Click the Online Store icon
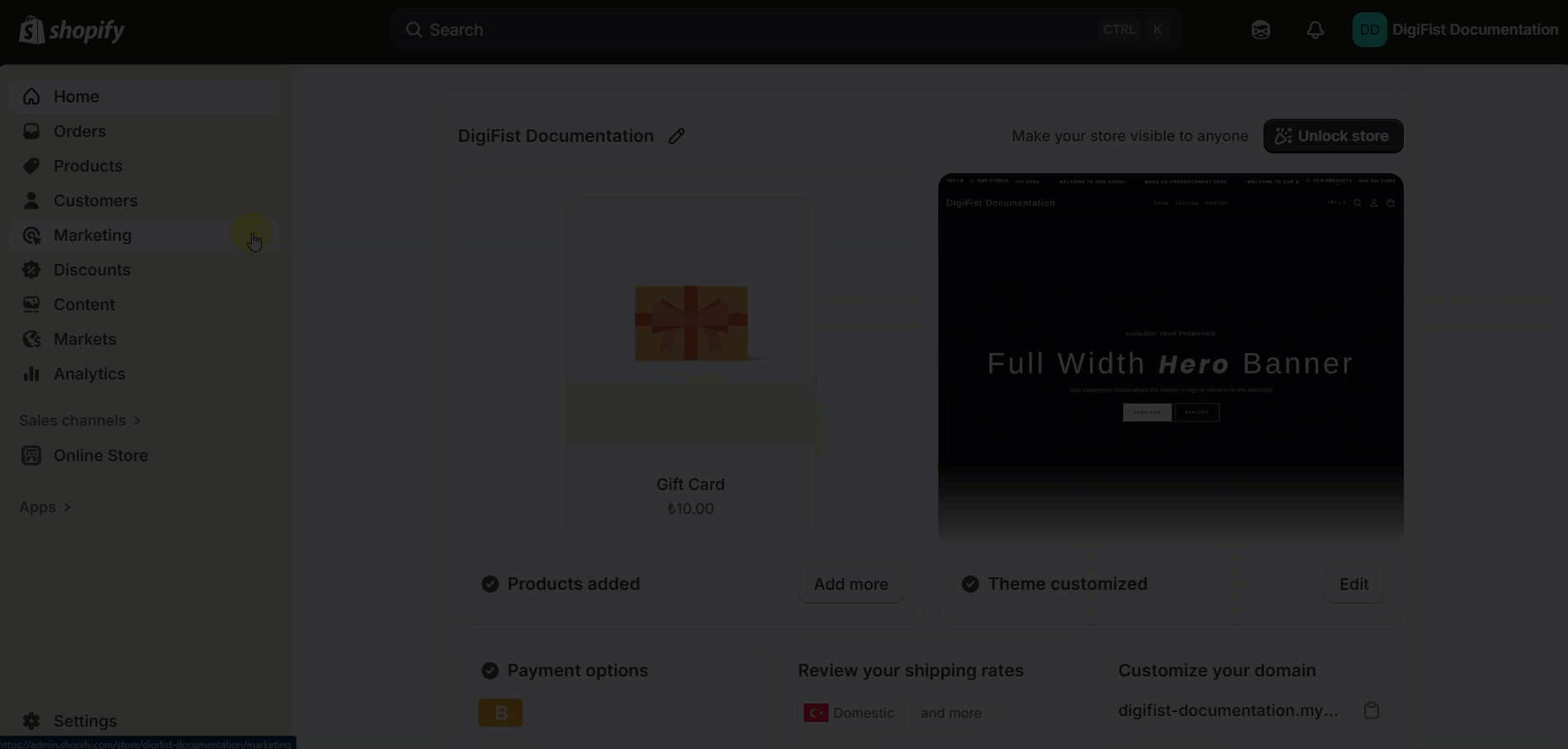Viewport: 1568px width, 749px height. pos(31,455)
